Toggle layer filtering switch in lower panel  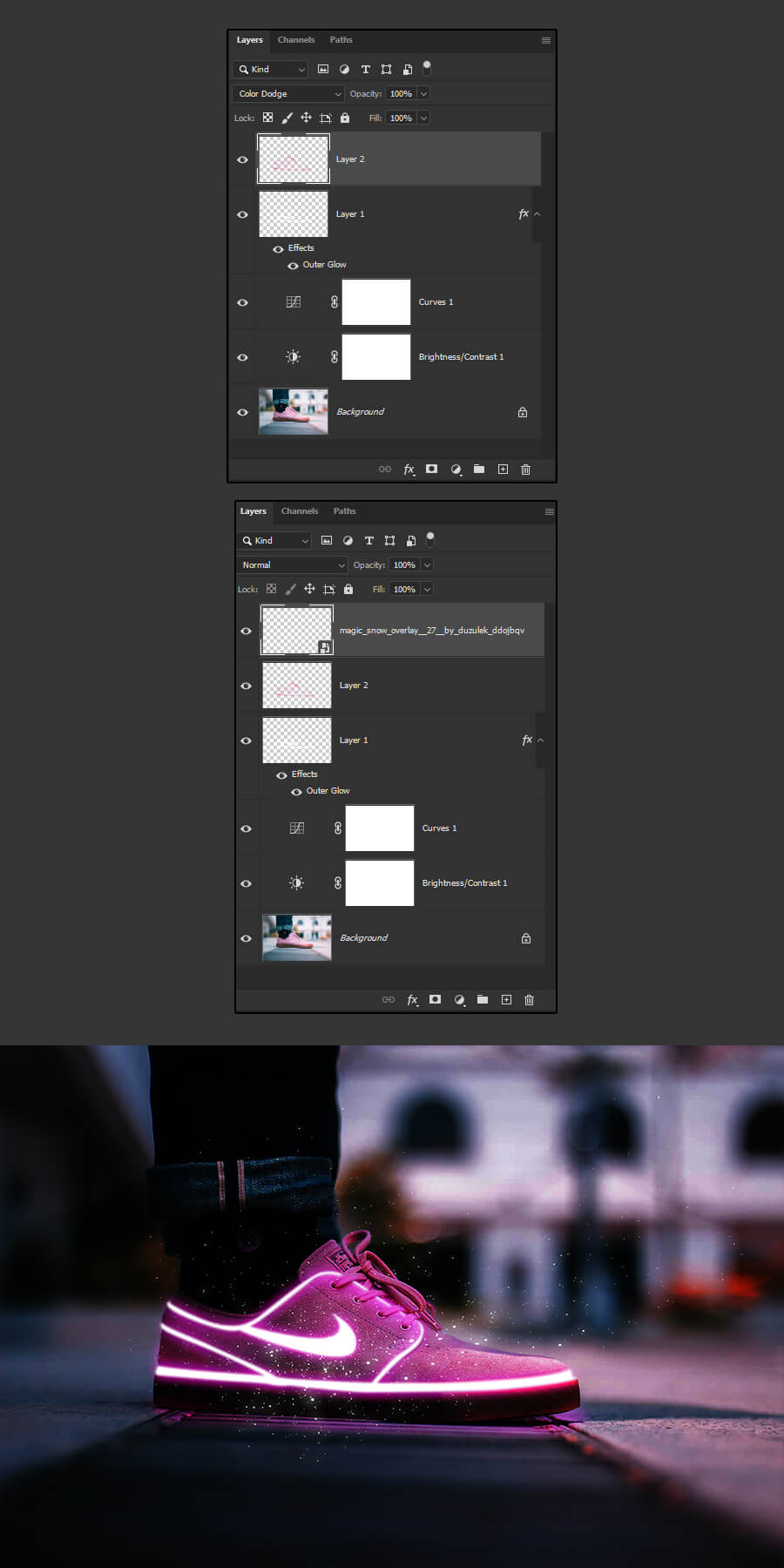[x=430, y=539]
